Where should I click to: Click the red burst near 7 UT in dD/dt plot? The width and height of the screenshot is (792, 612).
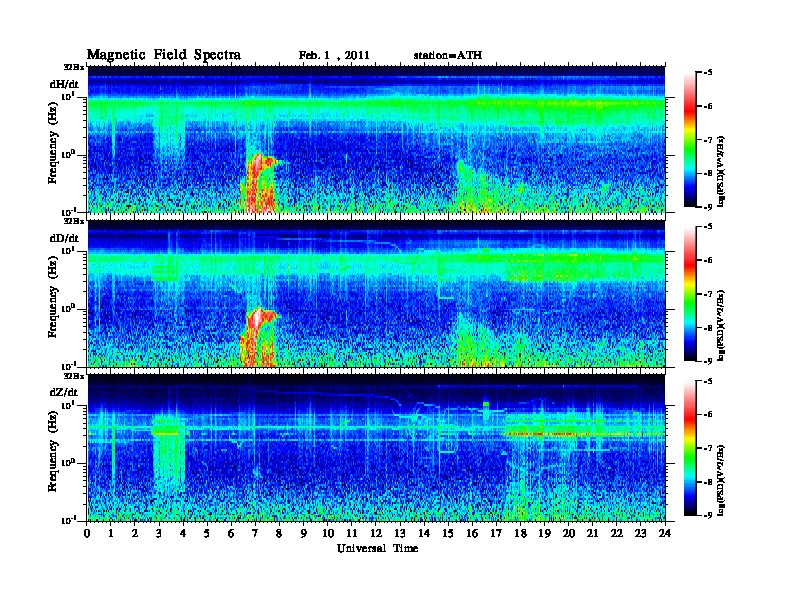click(259, 337)
